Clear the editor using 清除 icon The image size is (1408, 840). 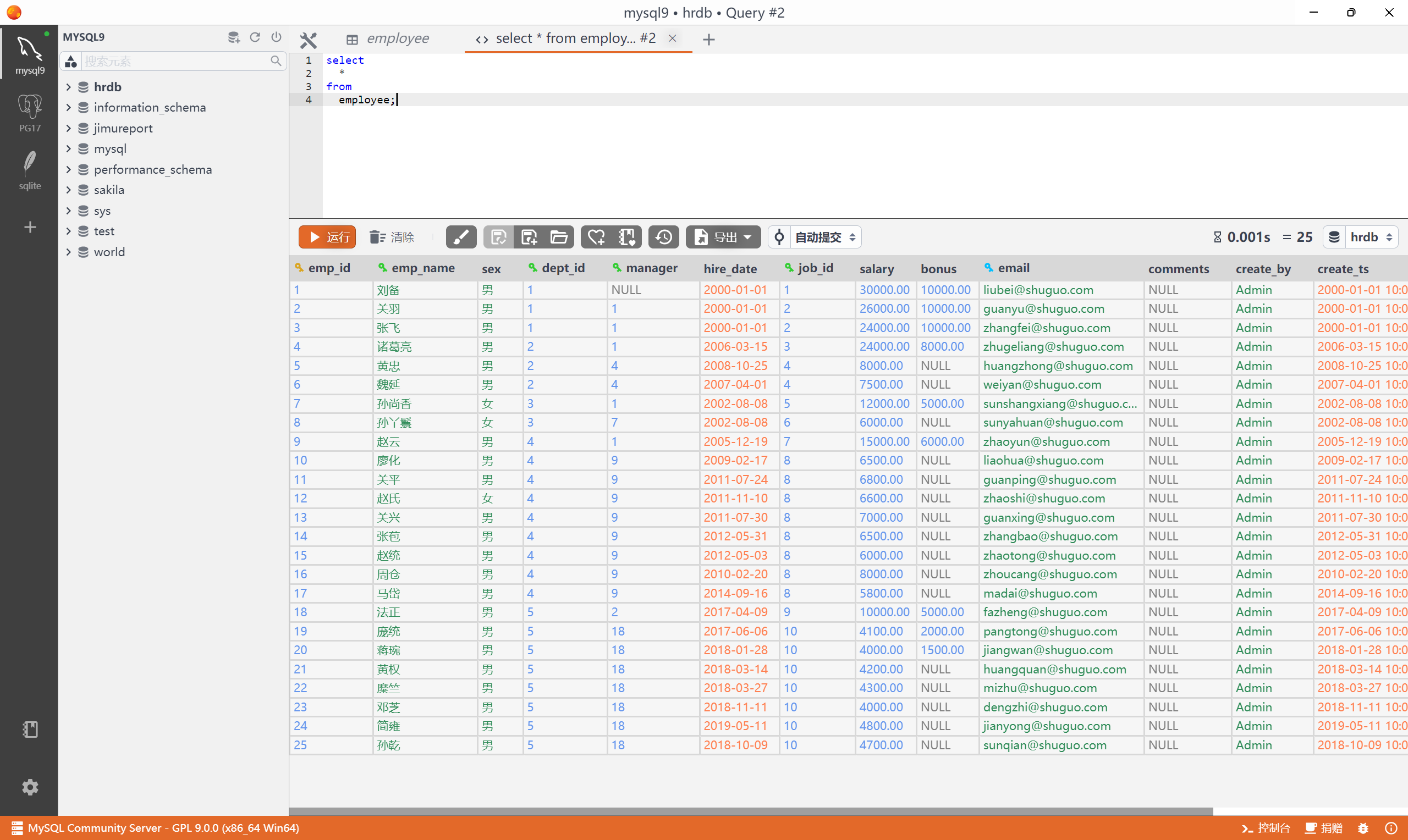[x=392, y=236]
